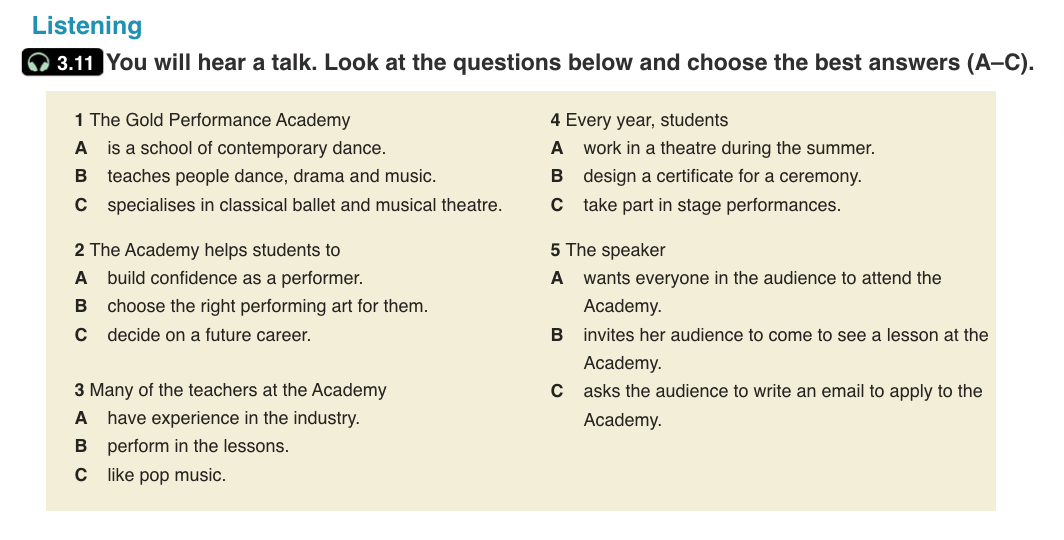This screenshot has height=540, width=1064.
Task: Click the blue Listening section heading
Action: (x=87, y=26)
